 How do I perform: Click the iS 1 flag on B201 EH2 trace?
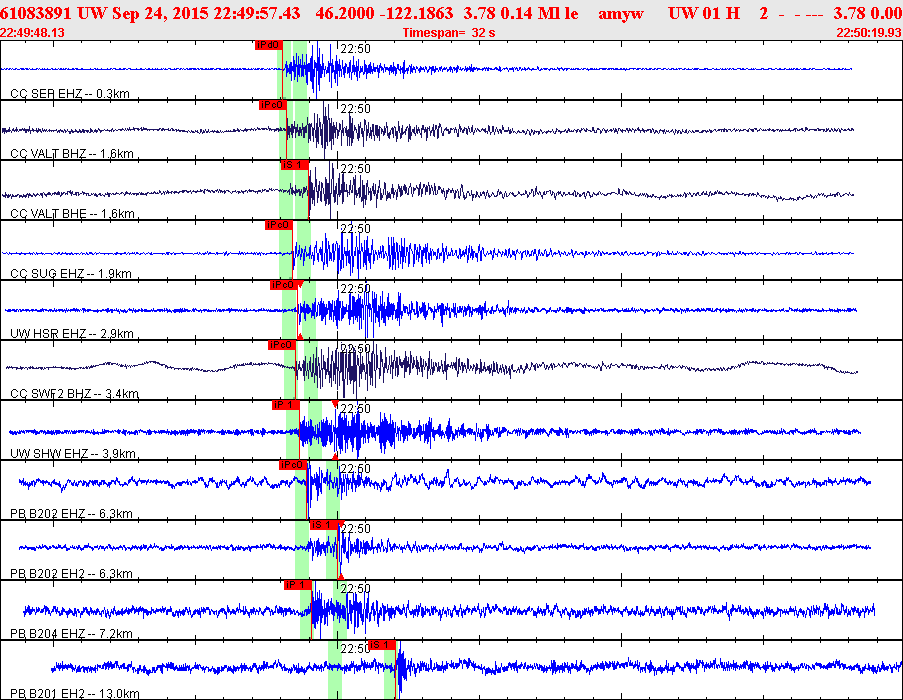pos(382,645)
